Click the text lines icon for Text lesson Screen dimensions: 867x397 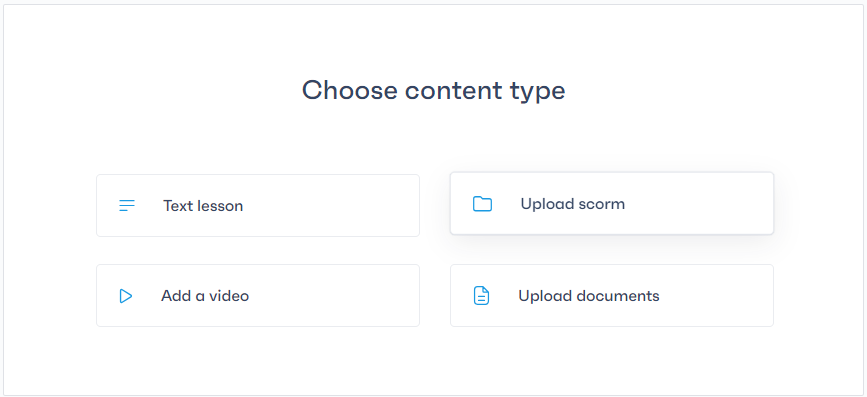tap(127, 206)
